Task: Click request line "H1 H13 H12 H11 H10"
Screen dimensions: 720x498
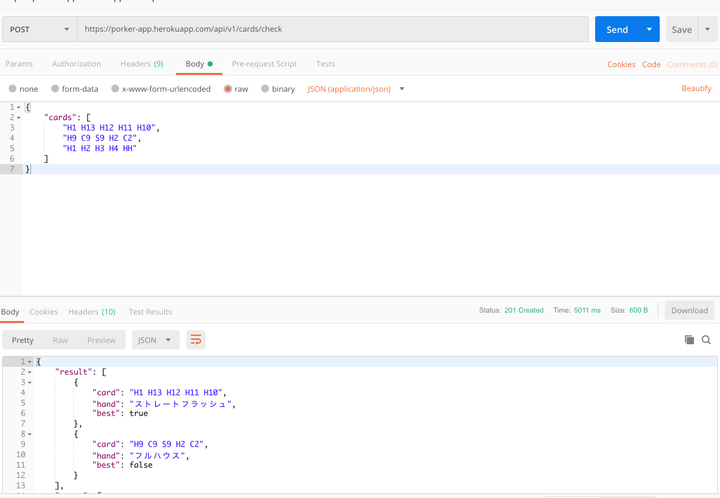Action: tap(111, 128)
